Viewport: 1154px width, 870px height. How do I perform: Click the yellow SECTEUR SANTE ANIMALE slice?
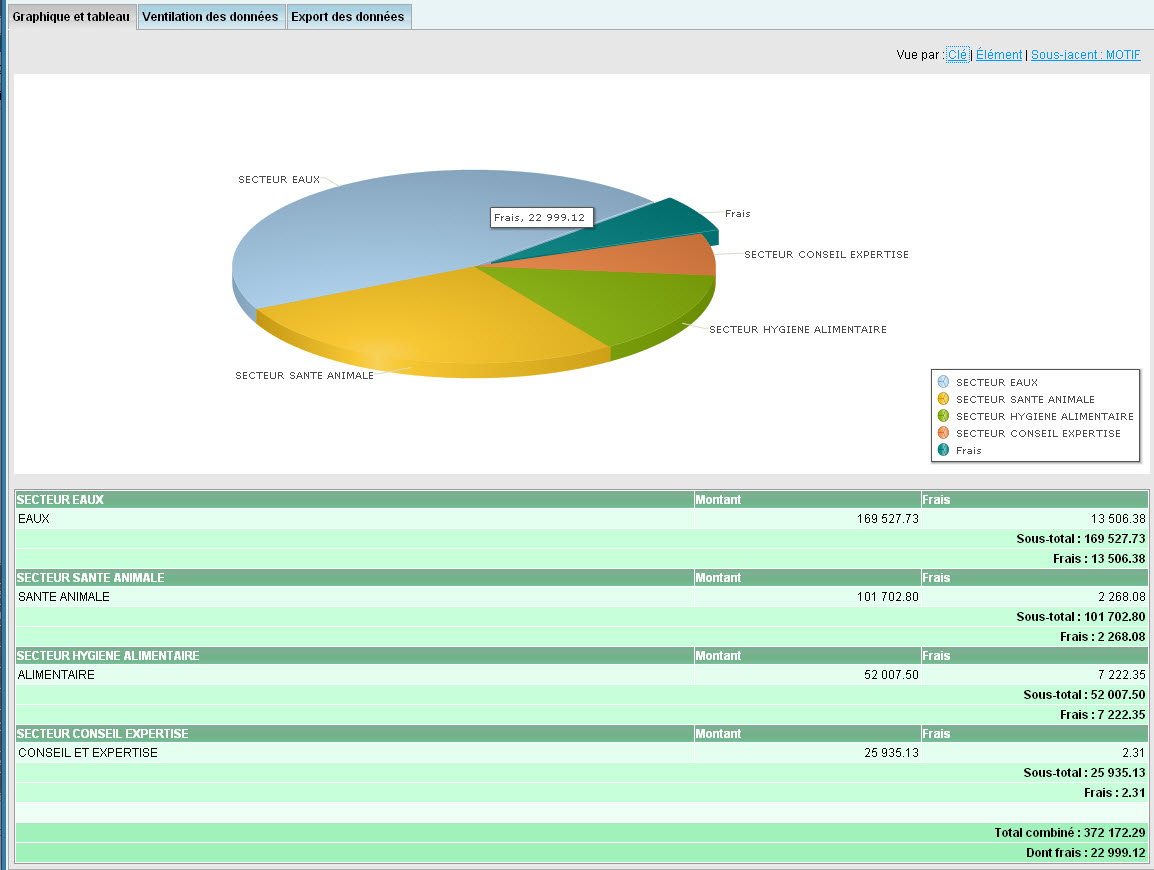click(434, 316)
